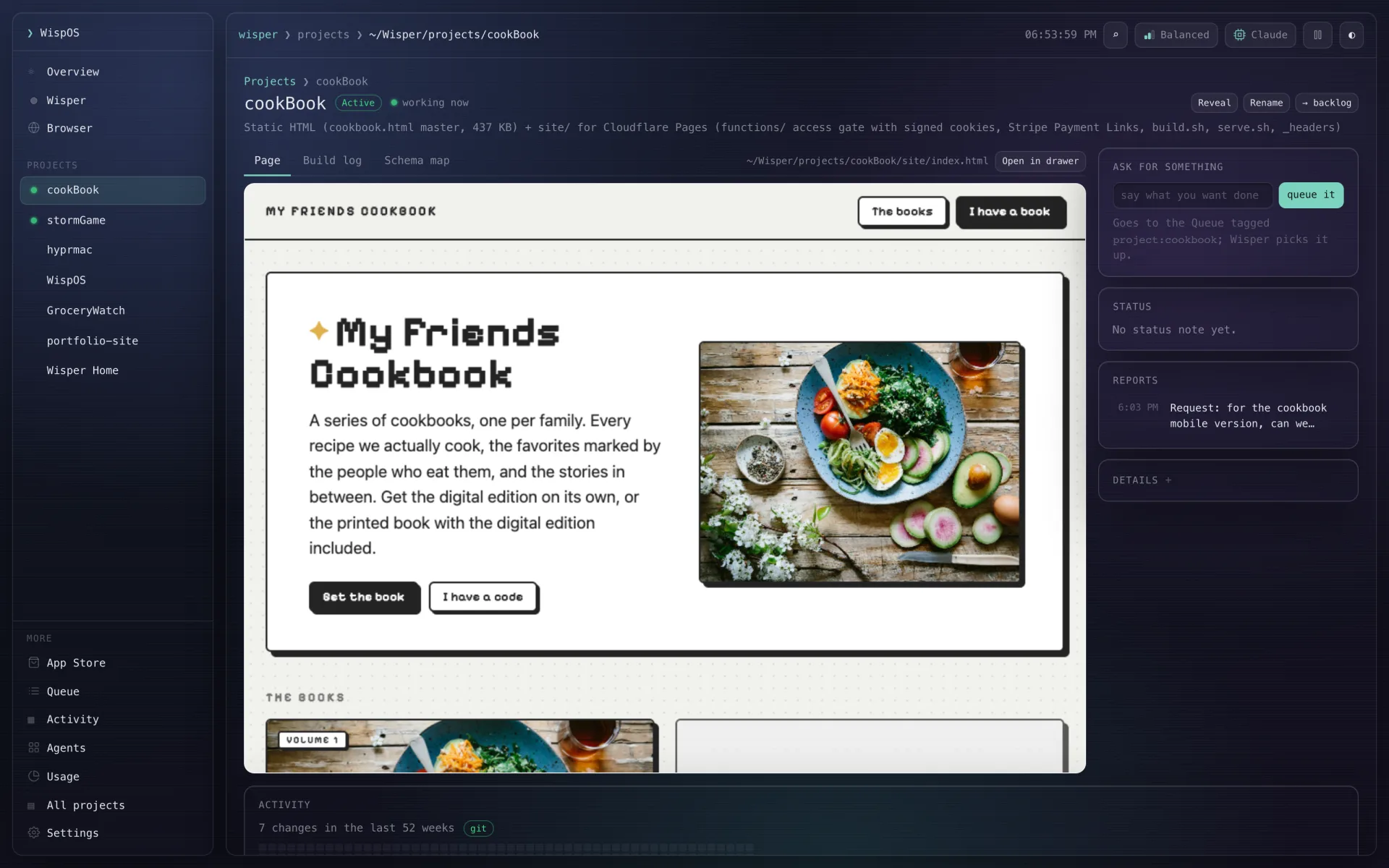The height and width of the screenshot is (868, 1389).
Task: Open the Balanced performance mode selector
Action: point(1176,35)
